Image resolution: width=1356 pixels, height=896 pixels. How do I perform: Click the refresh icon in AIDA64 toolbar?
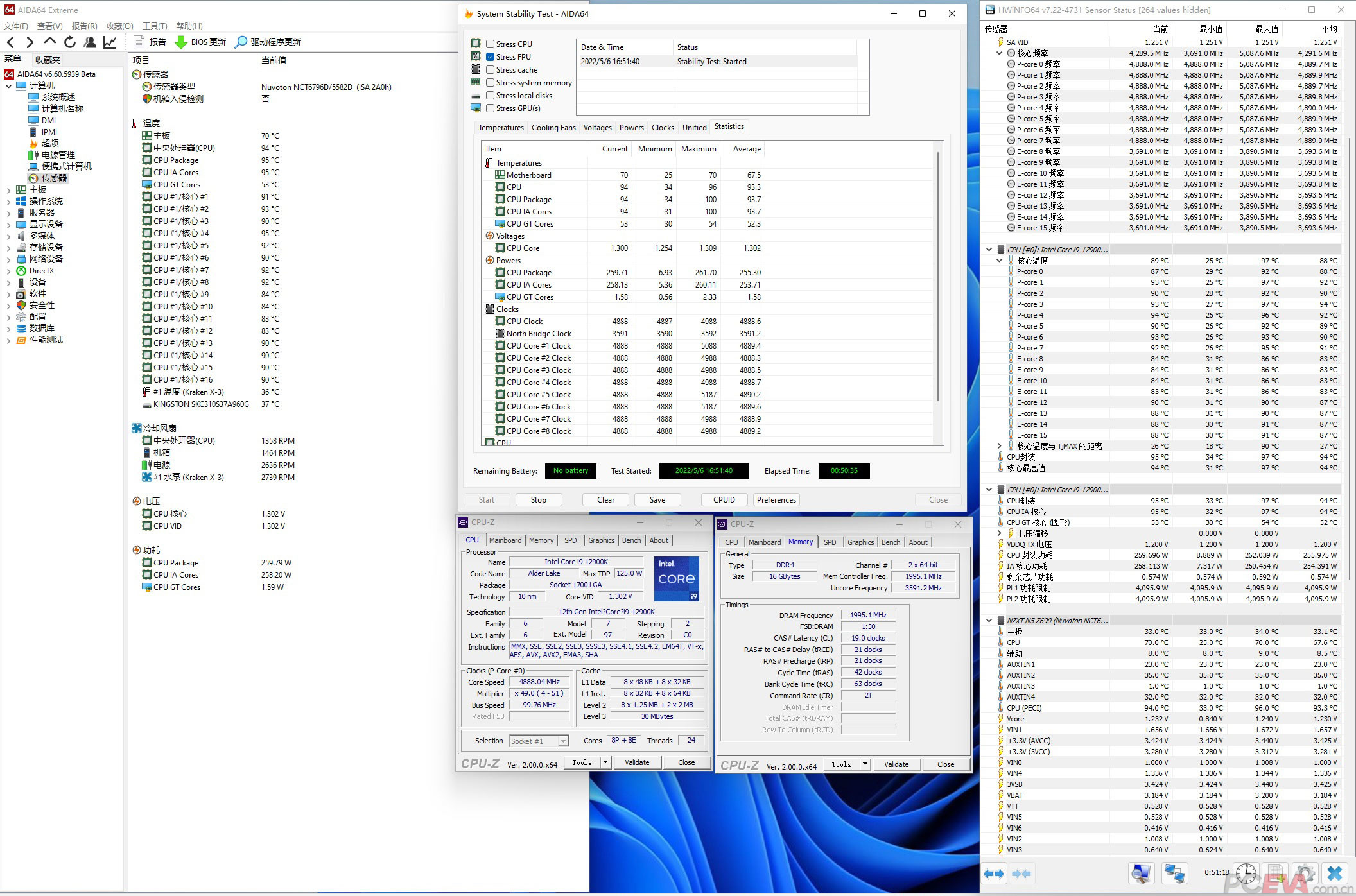coord(70,42)
